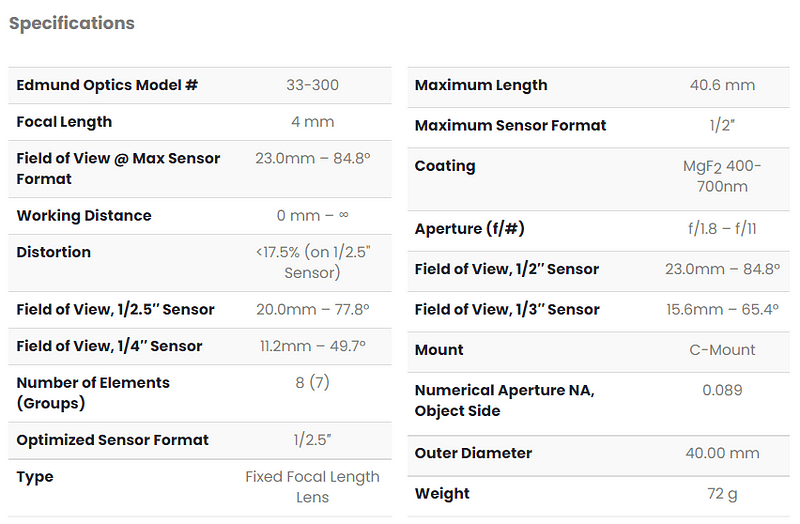Click the Number of Elements (Groups) label
The image size is (800, 524).
point(93,393)
